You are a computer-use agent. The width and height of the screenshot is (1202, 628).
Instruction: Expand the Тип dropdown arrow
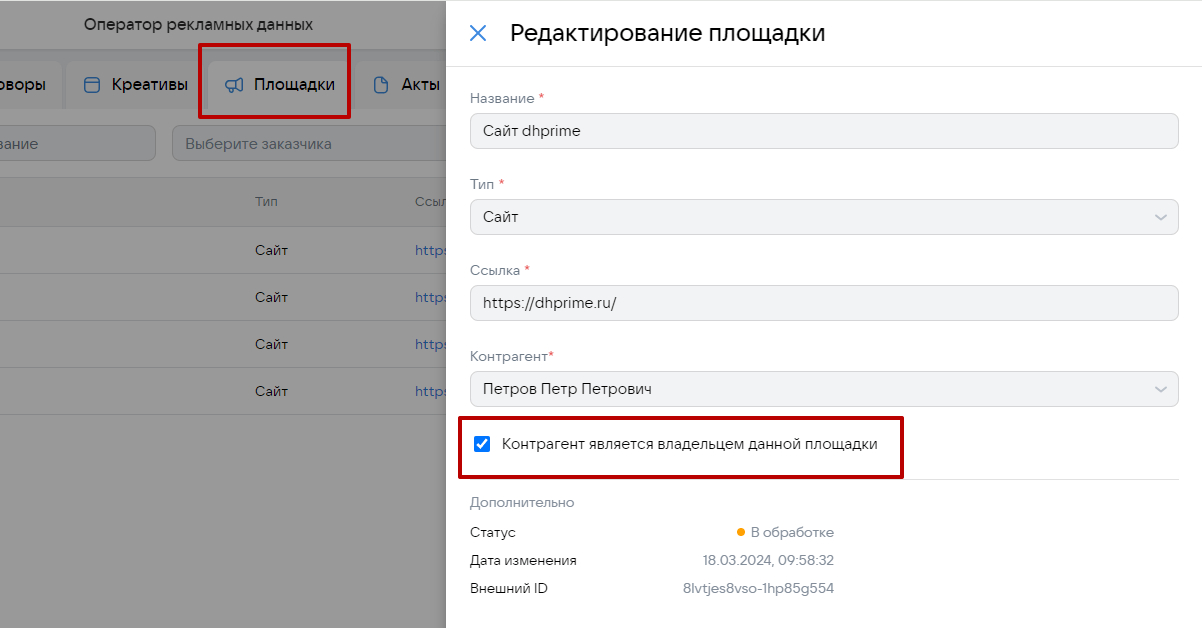point(1160,217)
